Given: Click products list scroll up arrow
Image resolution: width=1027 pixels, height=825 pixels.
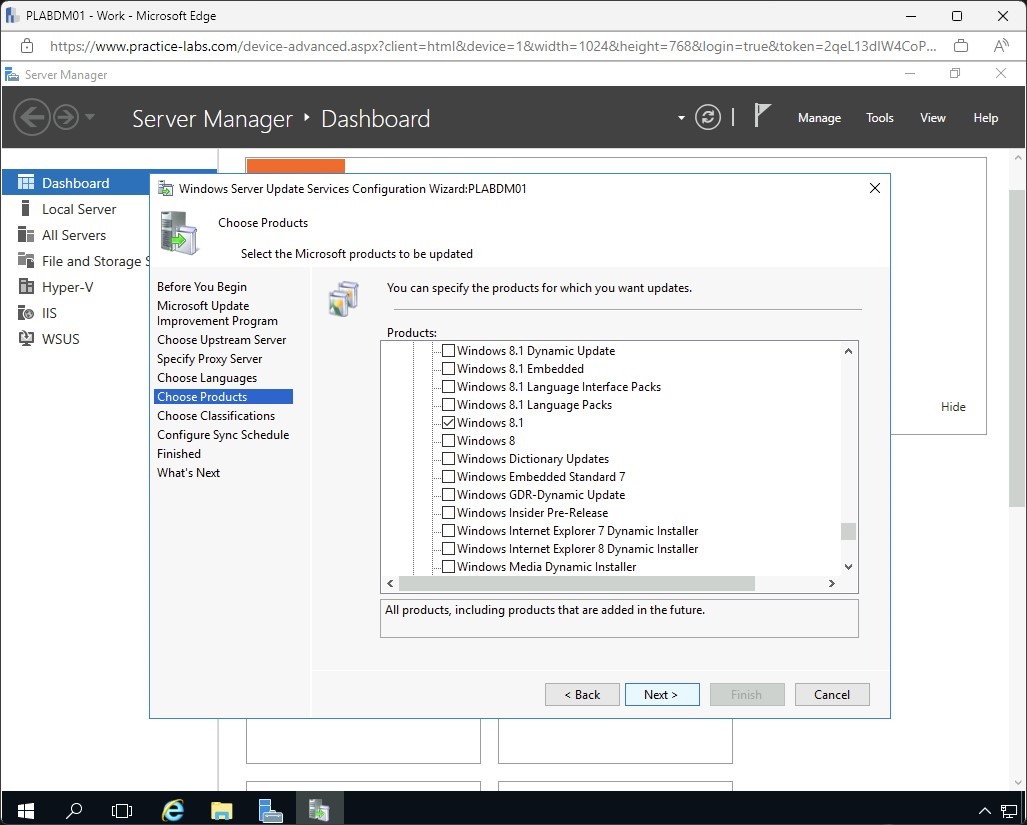Looking at the screenshot, I should [x=848, y=351].
